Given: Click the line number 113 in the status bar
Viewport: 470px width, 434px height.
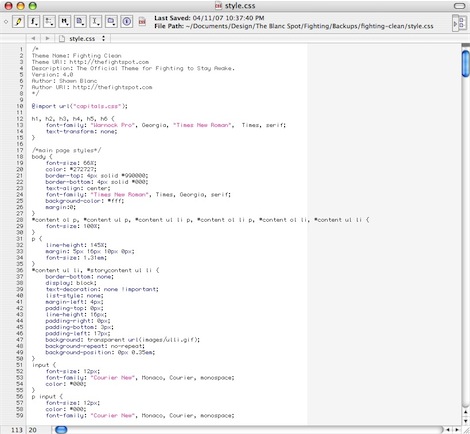Looking at the screenshot, I should 17,430.
